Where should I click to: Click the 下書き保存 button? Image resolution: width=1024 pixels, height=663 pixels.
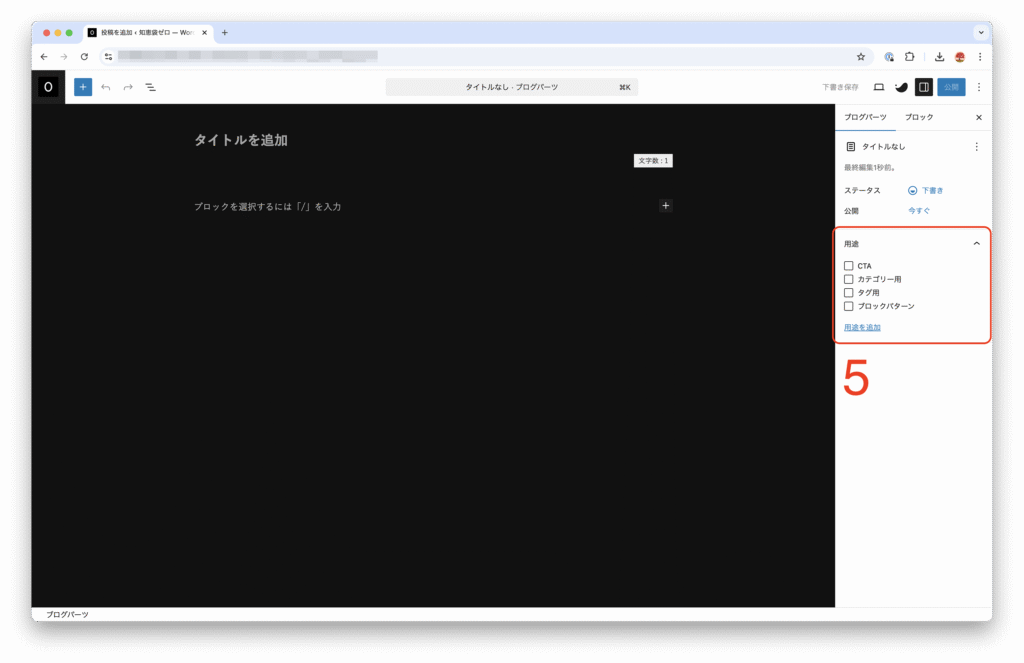point(840,87)
